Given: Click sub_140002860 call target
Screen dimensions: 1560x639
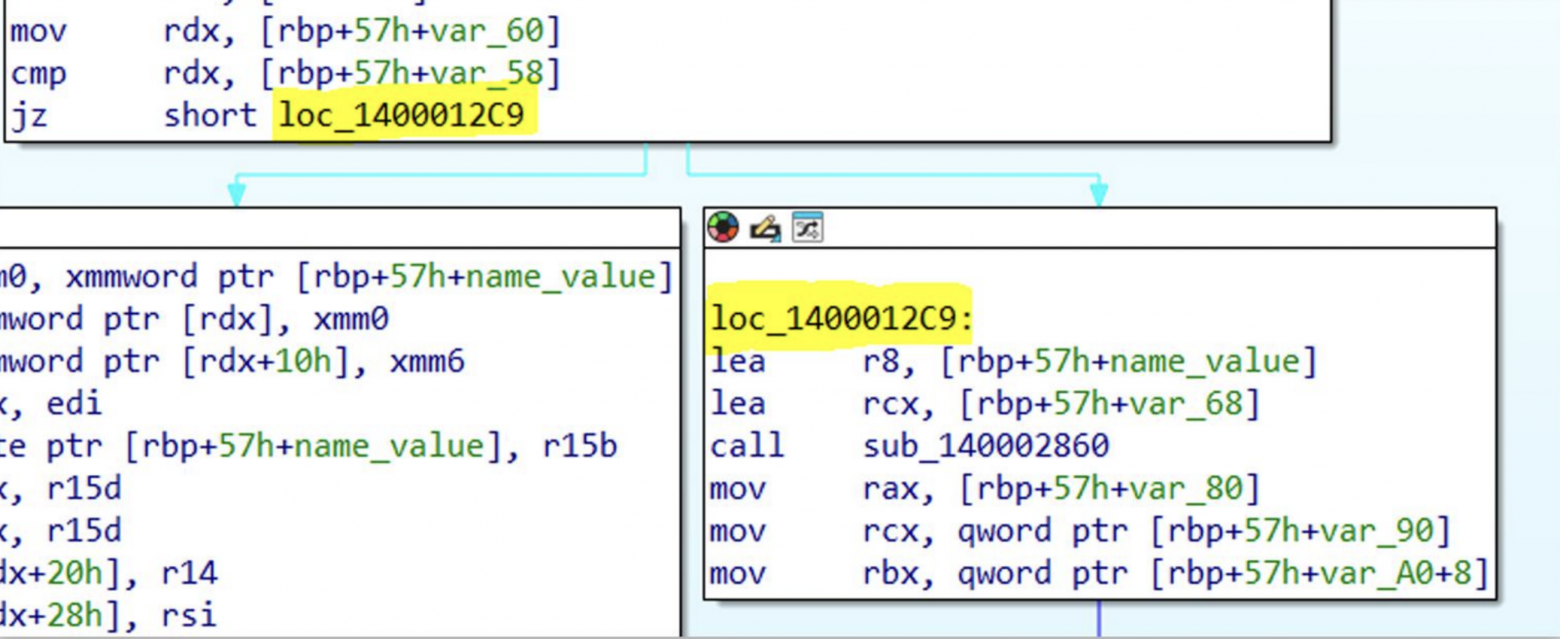Looking at the screenshot, I should (x=986, y=445).
